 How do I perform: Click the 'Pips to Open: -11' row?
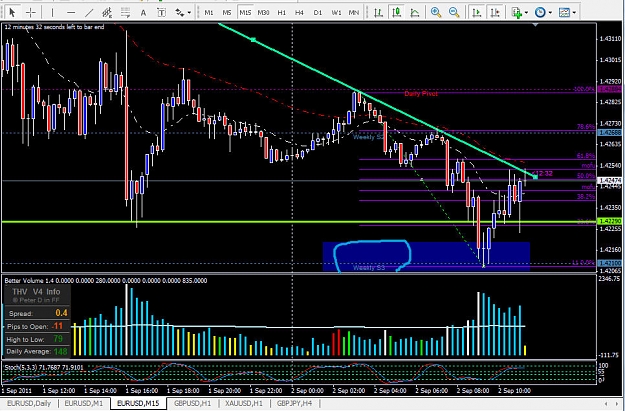pos(37,326)
